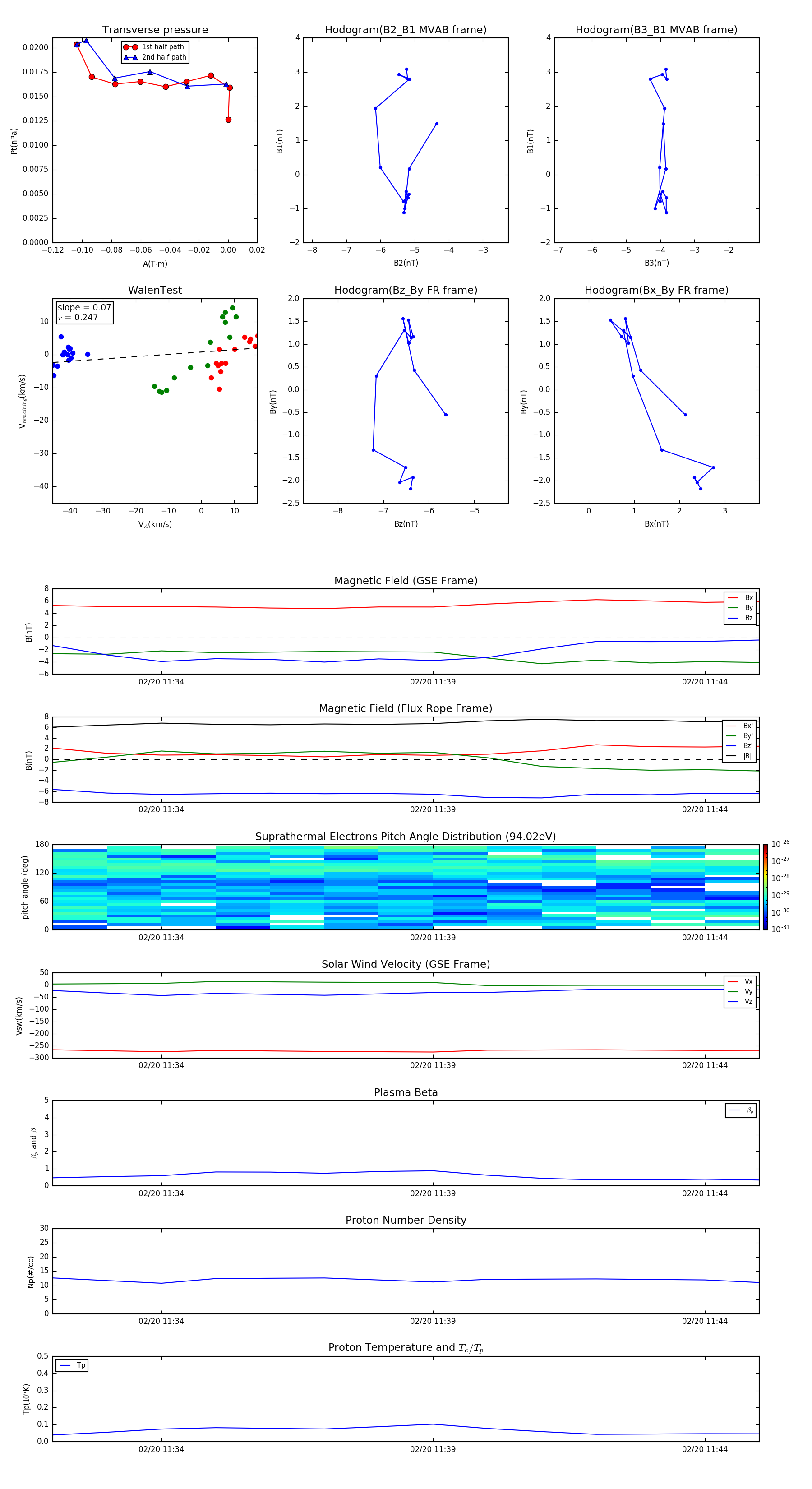Click the red point lowest in Transverse pressure plot
812x1489 pixels.
228,120
